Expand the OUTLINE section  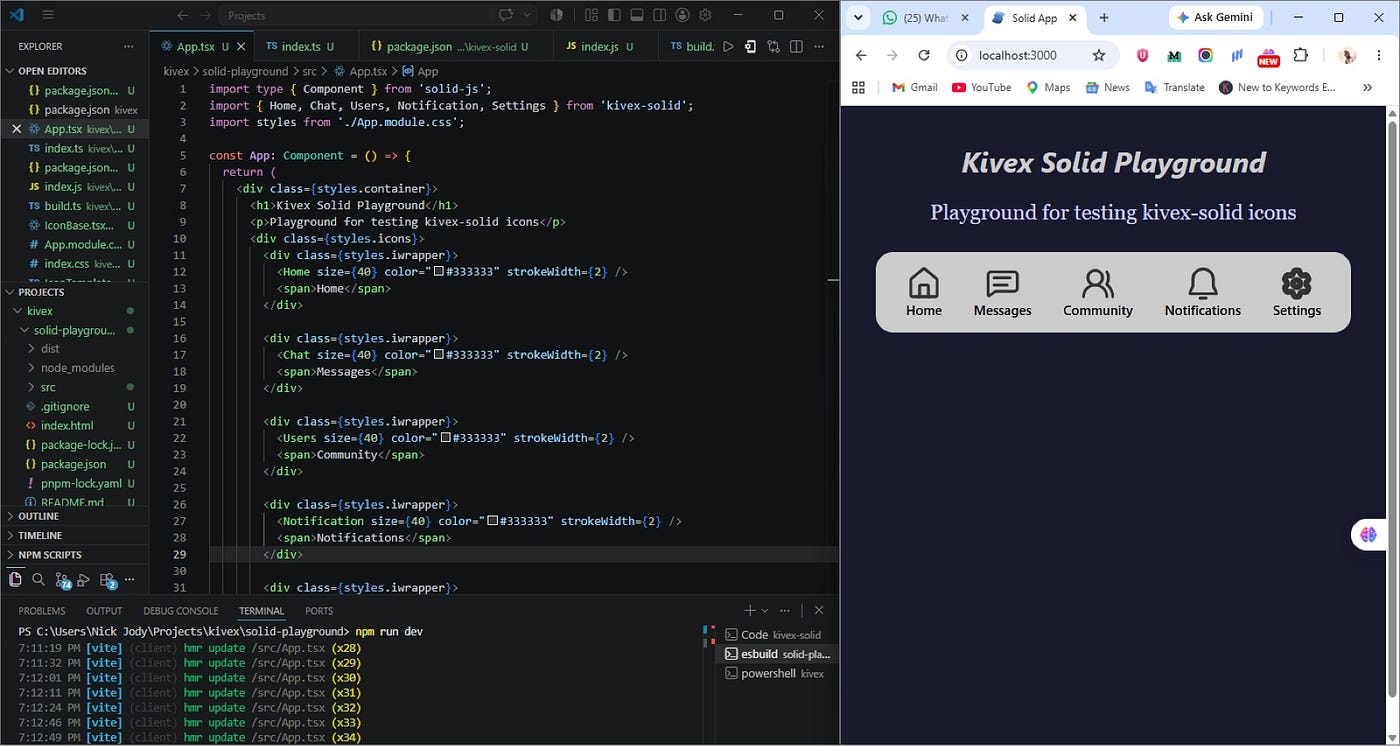coord(74,516)
